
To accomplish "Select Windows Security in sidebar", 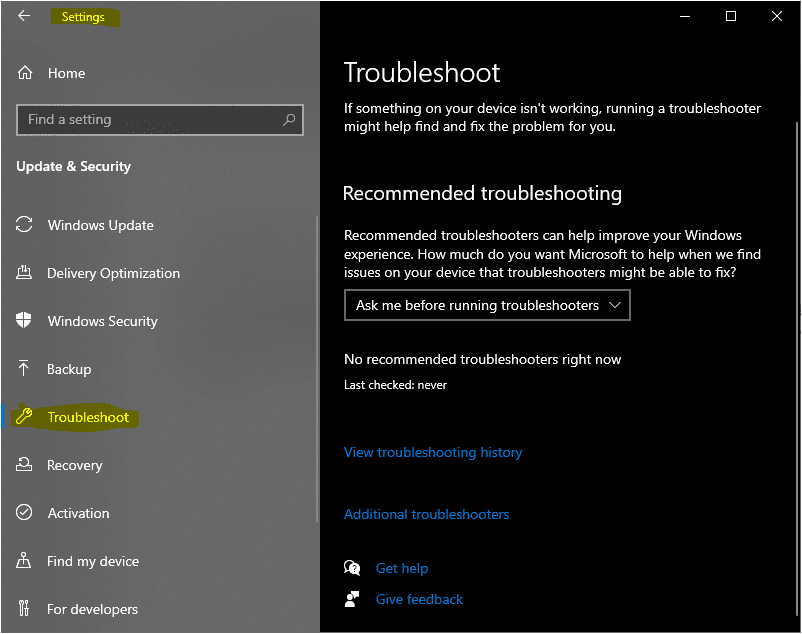I will click(x=102, y=321).
